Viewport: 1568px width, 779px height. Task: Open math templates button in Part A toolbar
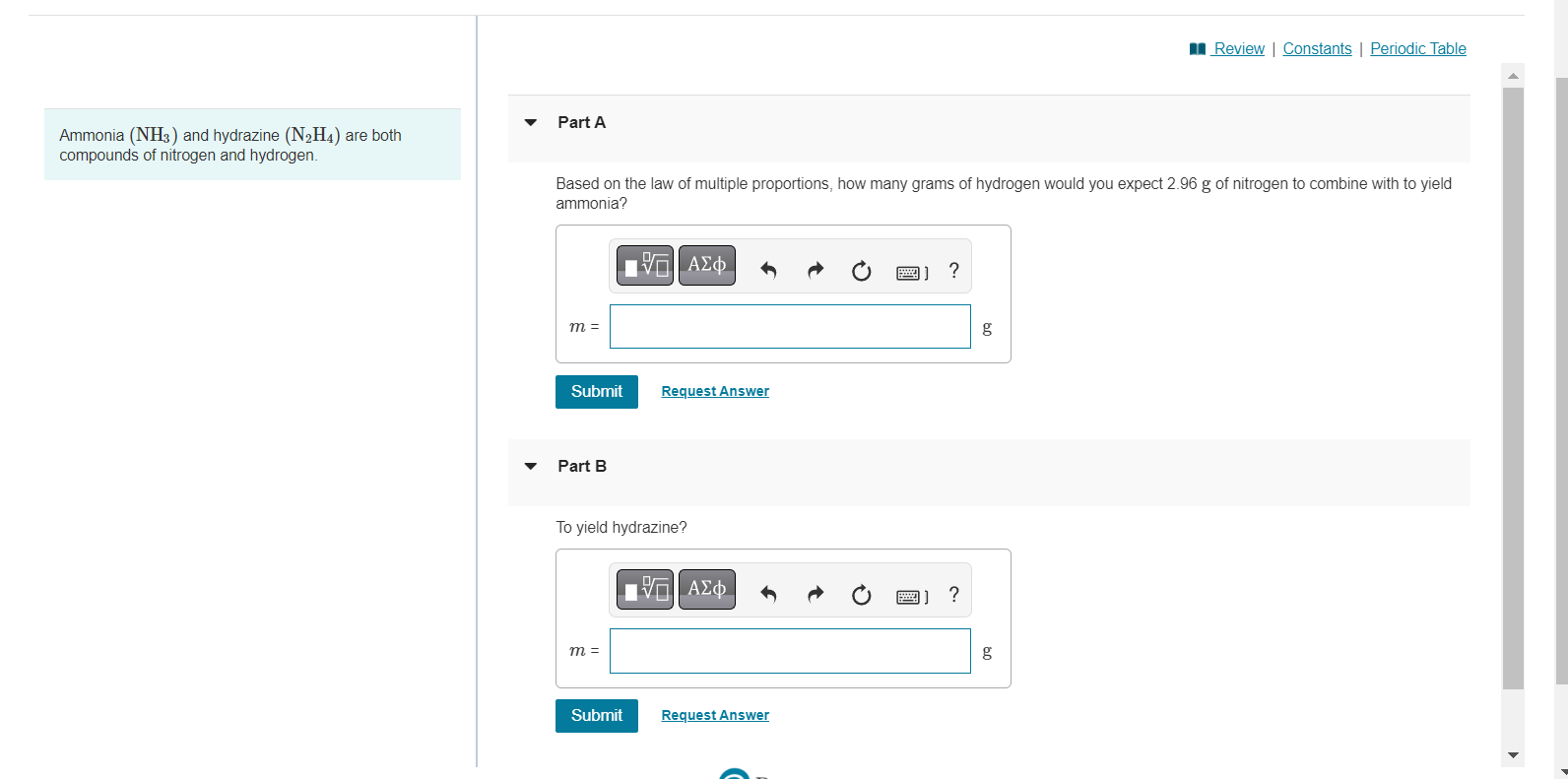coord(645,265)
